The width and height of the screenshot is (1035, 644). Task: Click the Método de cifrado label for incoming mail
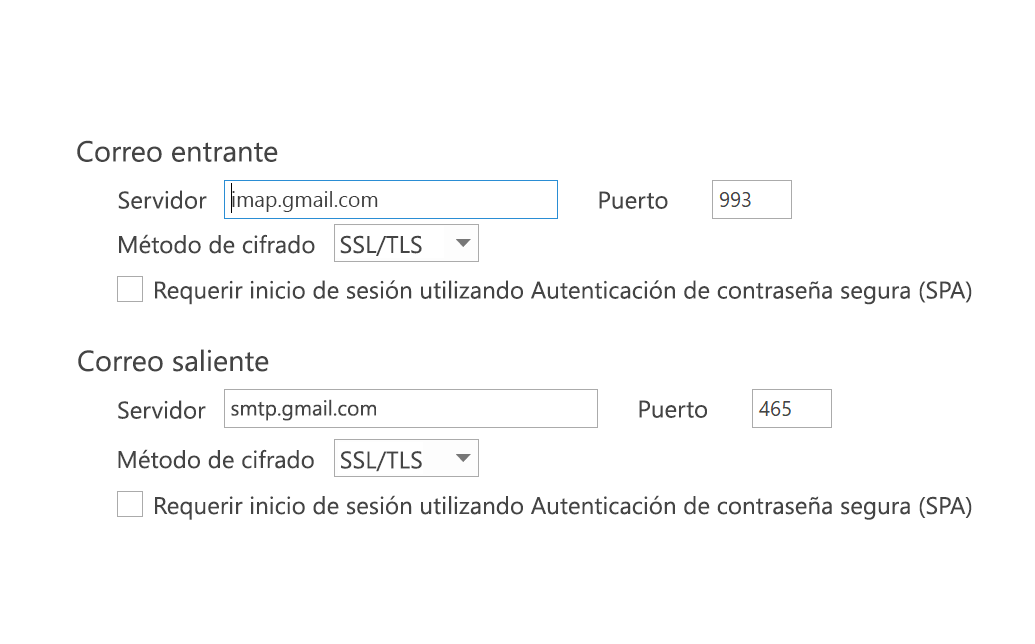[x=214, y=244]
